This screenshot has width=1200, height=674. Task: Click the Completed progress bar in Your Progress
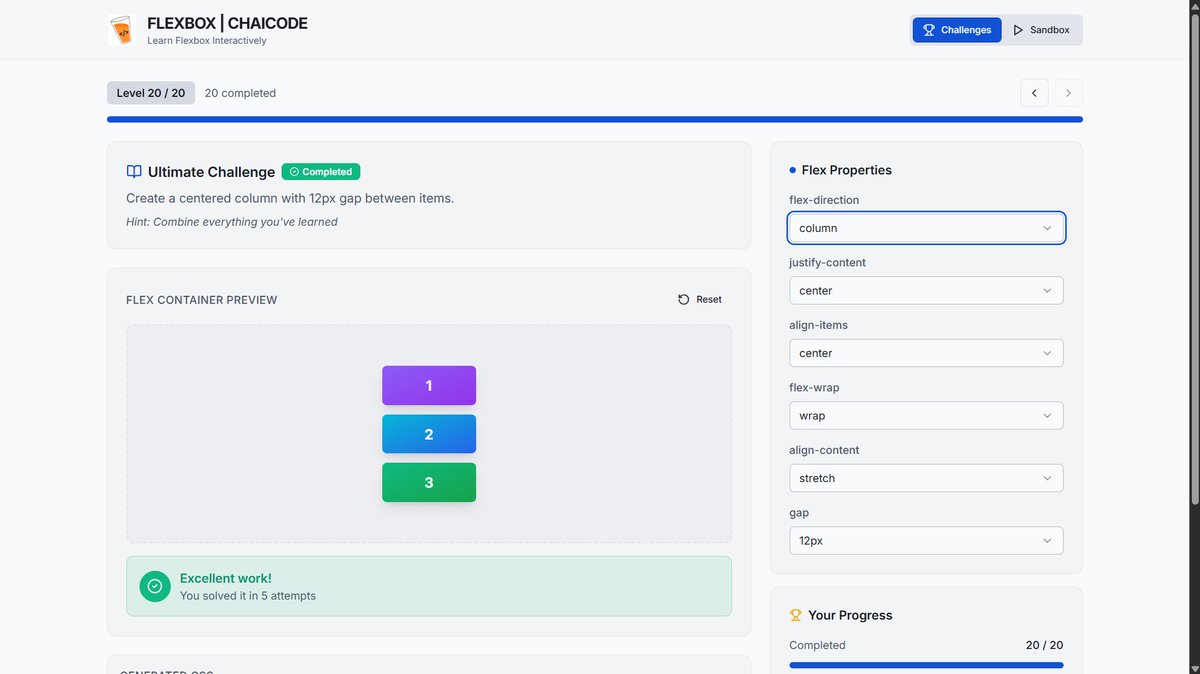click(926, 665)
